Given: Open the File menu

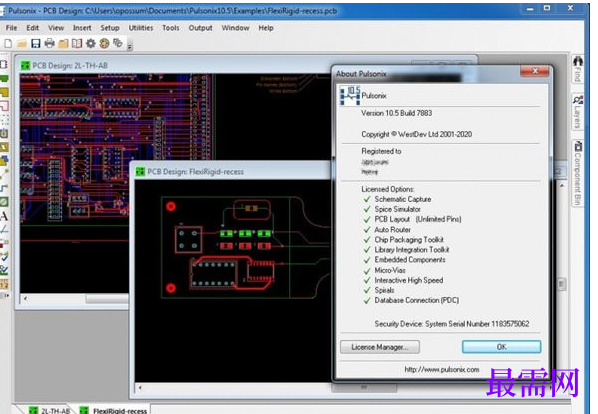Looking at the screenshot, I should coord(11,28).
